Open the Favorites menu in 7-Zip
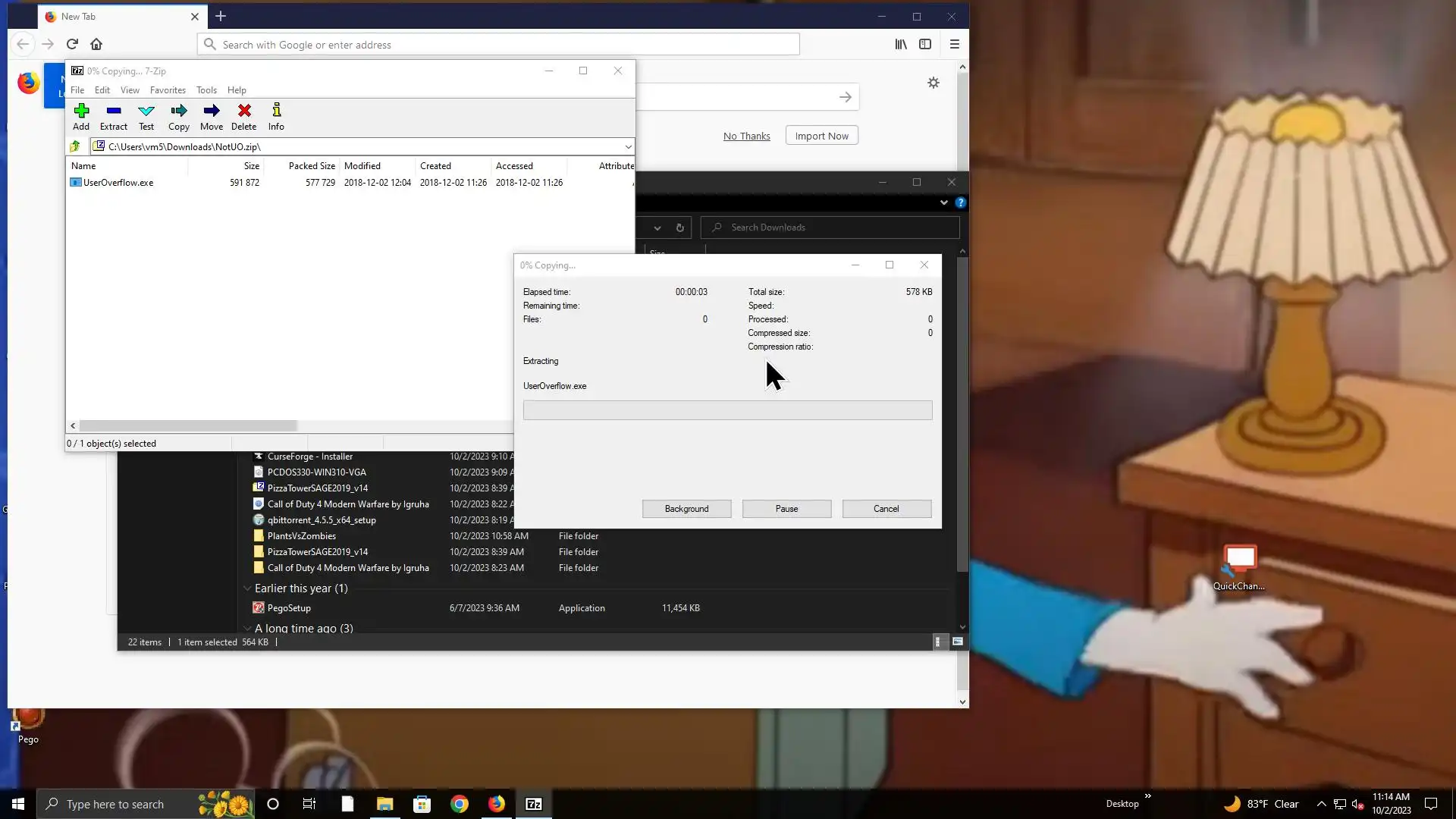 click(x=168, y=89)
